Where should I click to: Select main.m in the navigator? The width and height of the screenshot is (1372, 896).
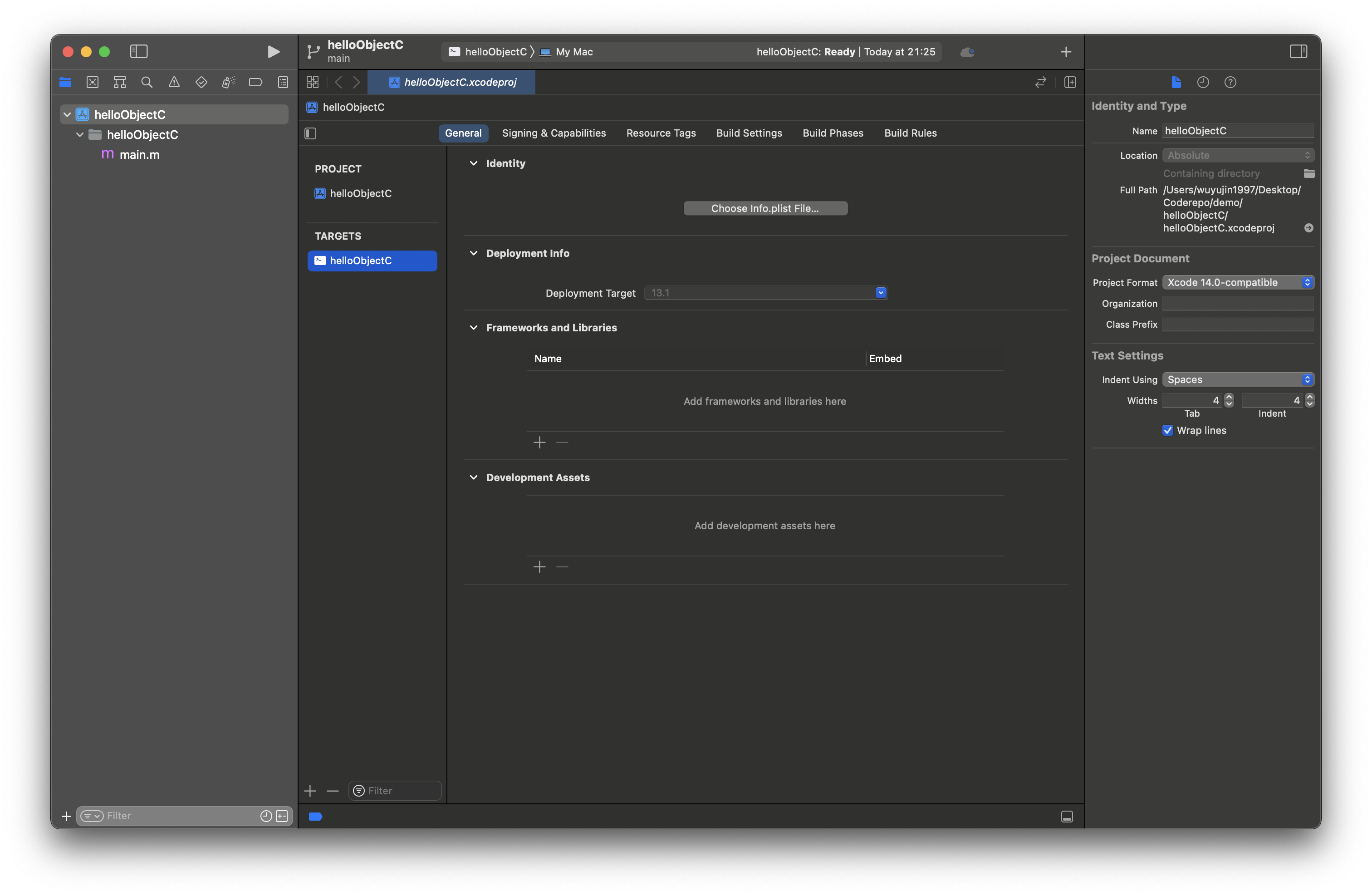(x=139, y=154)
